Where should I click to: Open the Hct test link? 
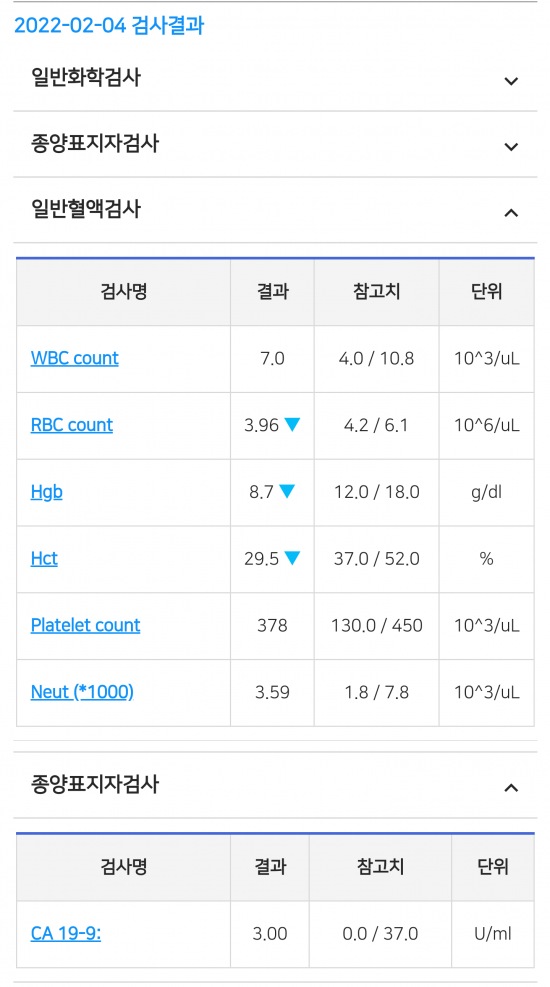pyautogui.click(x=44, y=558)
